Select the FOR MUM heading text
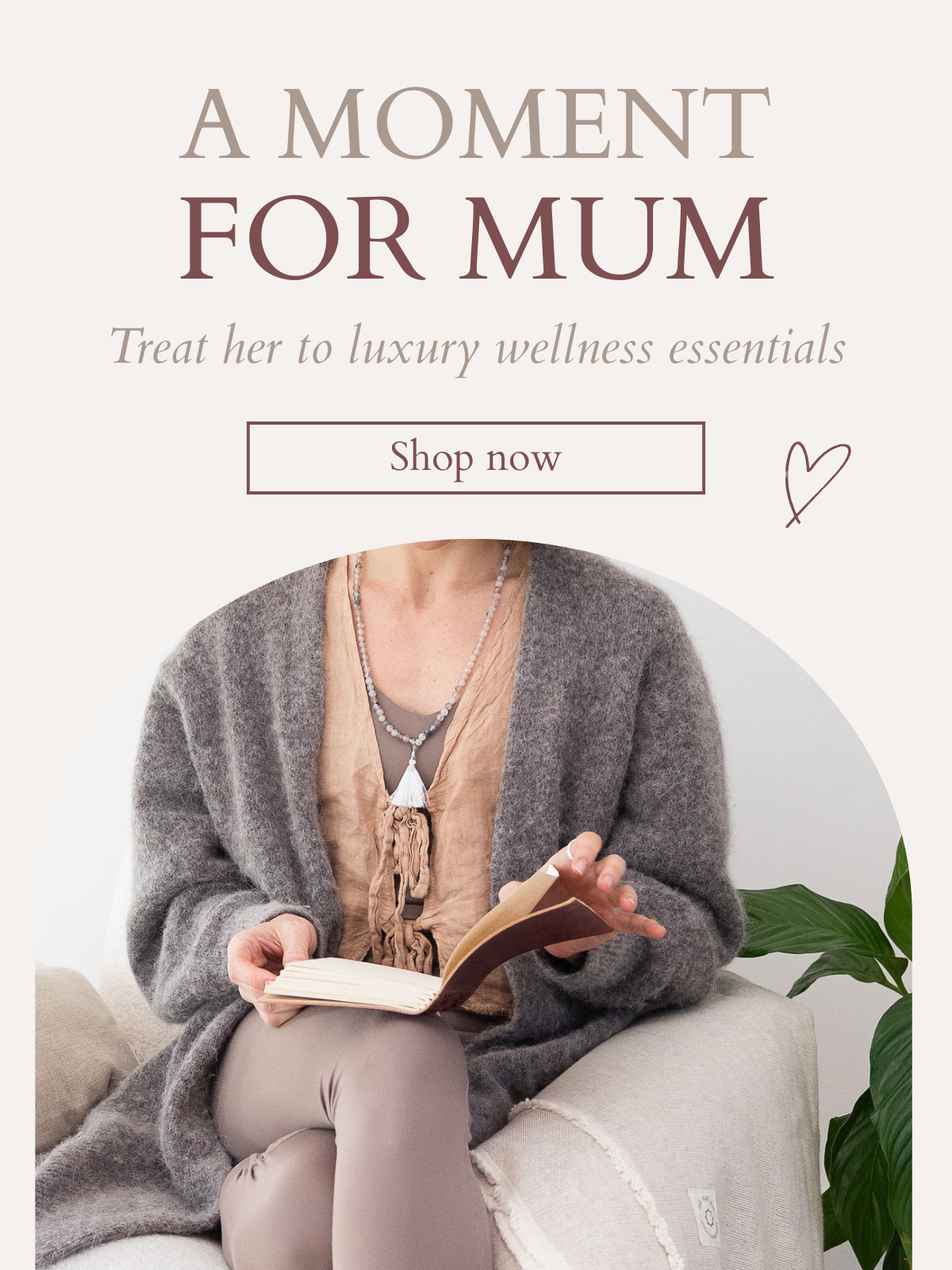The image size is (952, 1270). [476, 240]
